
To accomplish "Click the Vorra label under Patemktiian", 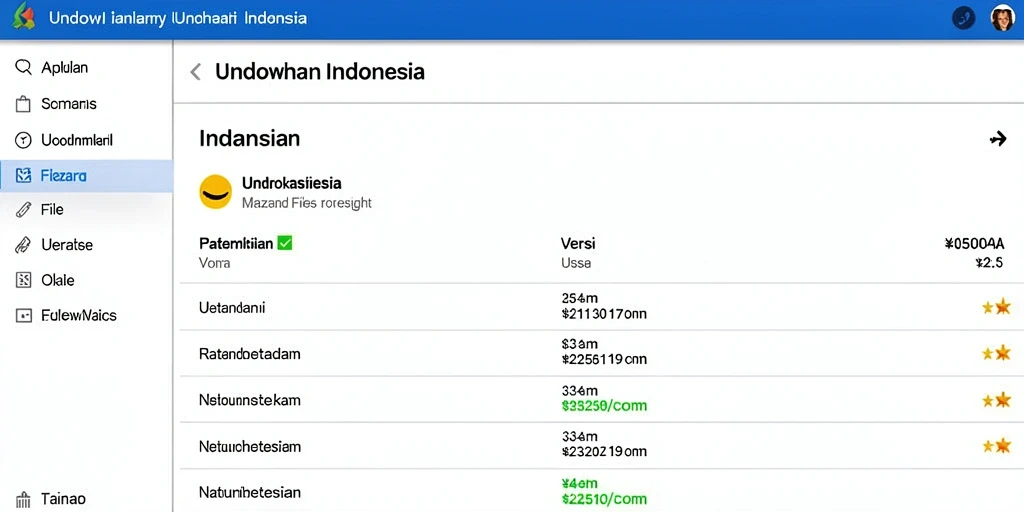I will pos(214,263).
